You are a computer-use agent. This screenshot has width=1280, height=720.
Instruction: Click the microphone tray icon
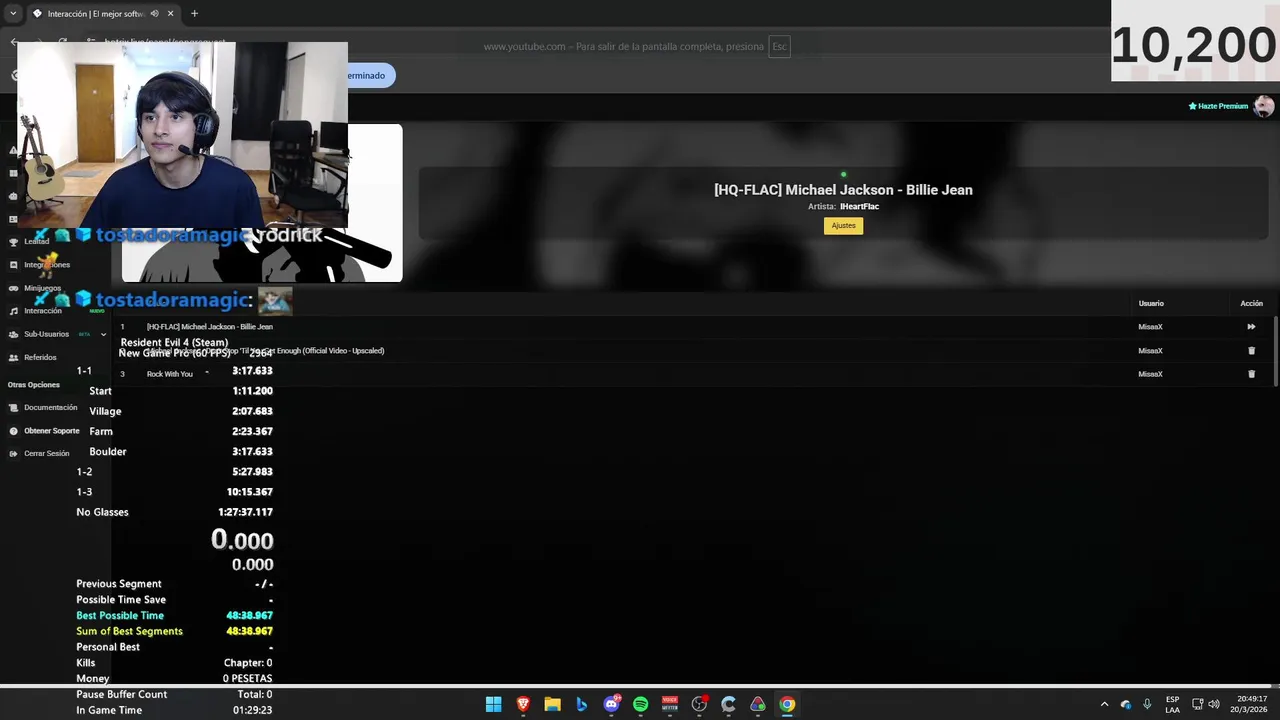(x=1147, y=704)
